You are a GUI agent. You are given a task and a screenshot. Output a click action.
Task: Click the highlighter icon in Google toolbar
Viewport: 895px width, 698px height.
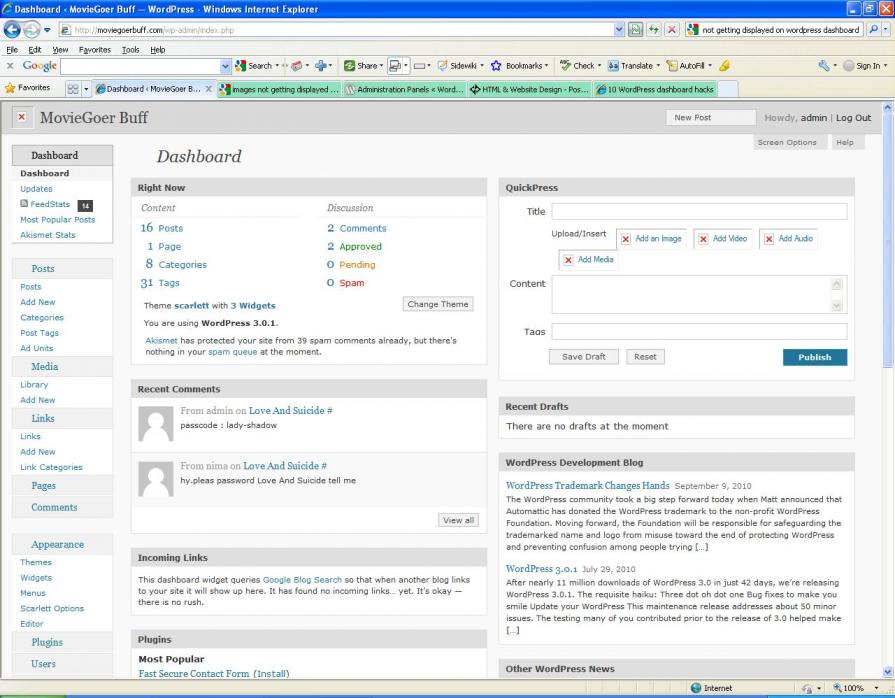tap(724, 66)
